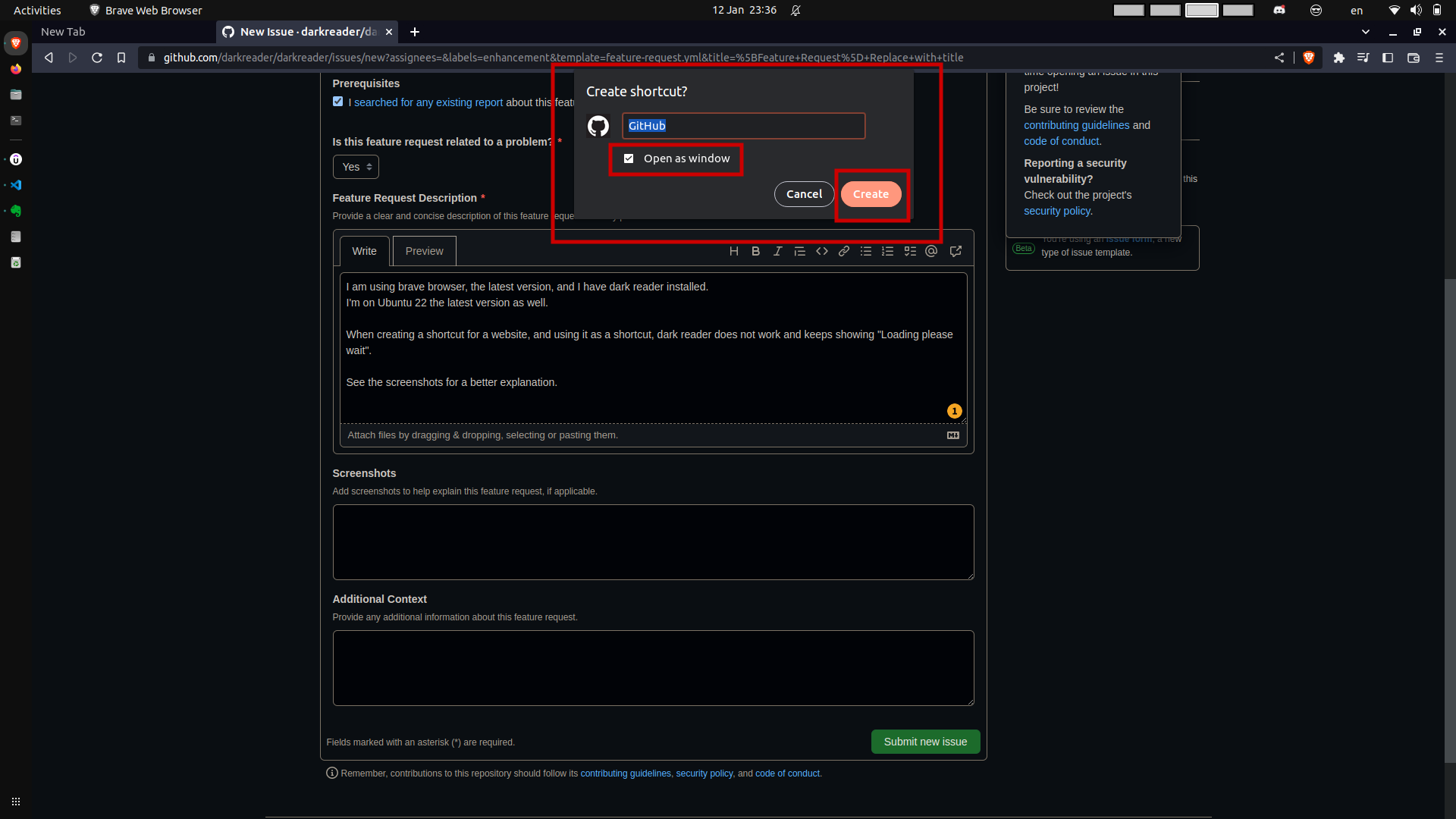This screenshot has width=1456, height=819.
Task: Switch to the Preview tab
Action: pyautogui.click(x=424, y=251)
